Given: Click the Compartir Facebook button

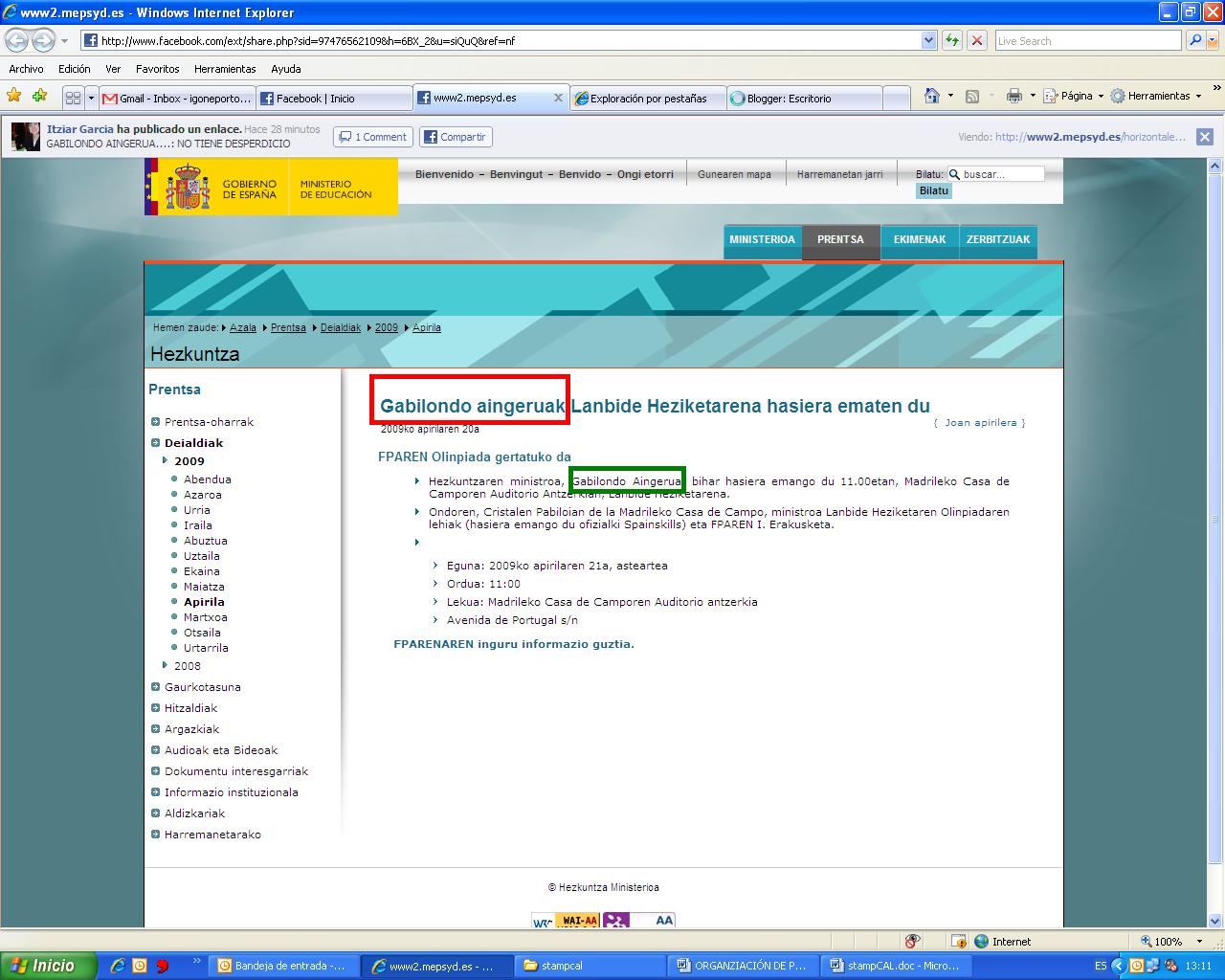Looking at the screenshot, I should coord(455,137).
